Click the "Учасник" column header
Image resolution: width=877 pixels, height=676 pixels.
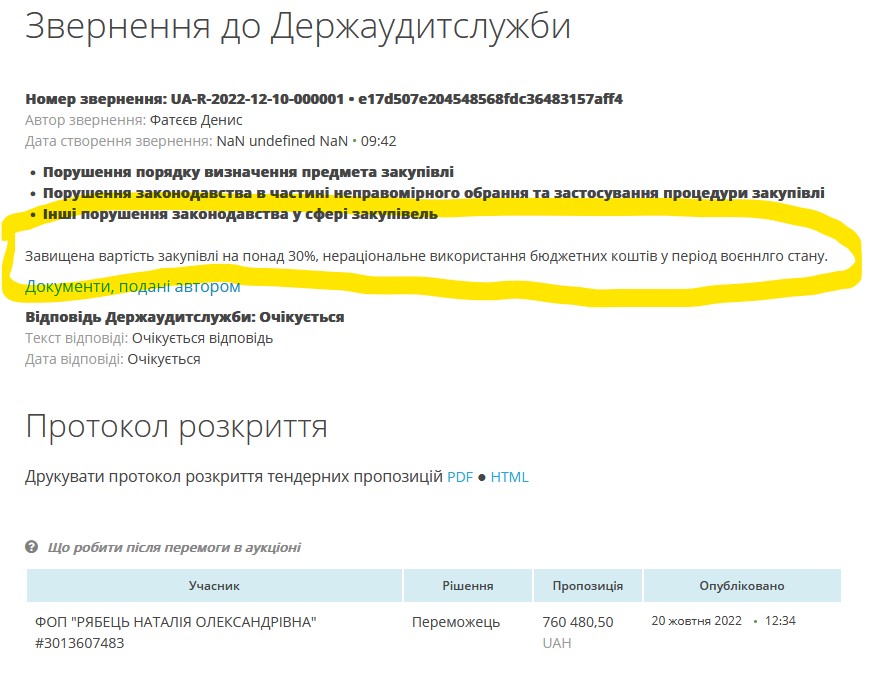(x=214, y=586)
